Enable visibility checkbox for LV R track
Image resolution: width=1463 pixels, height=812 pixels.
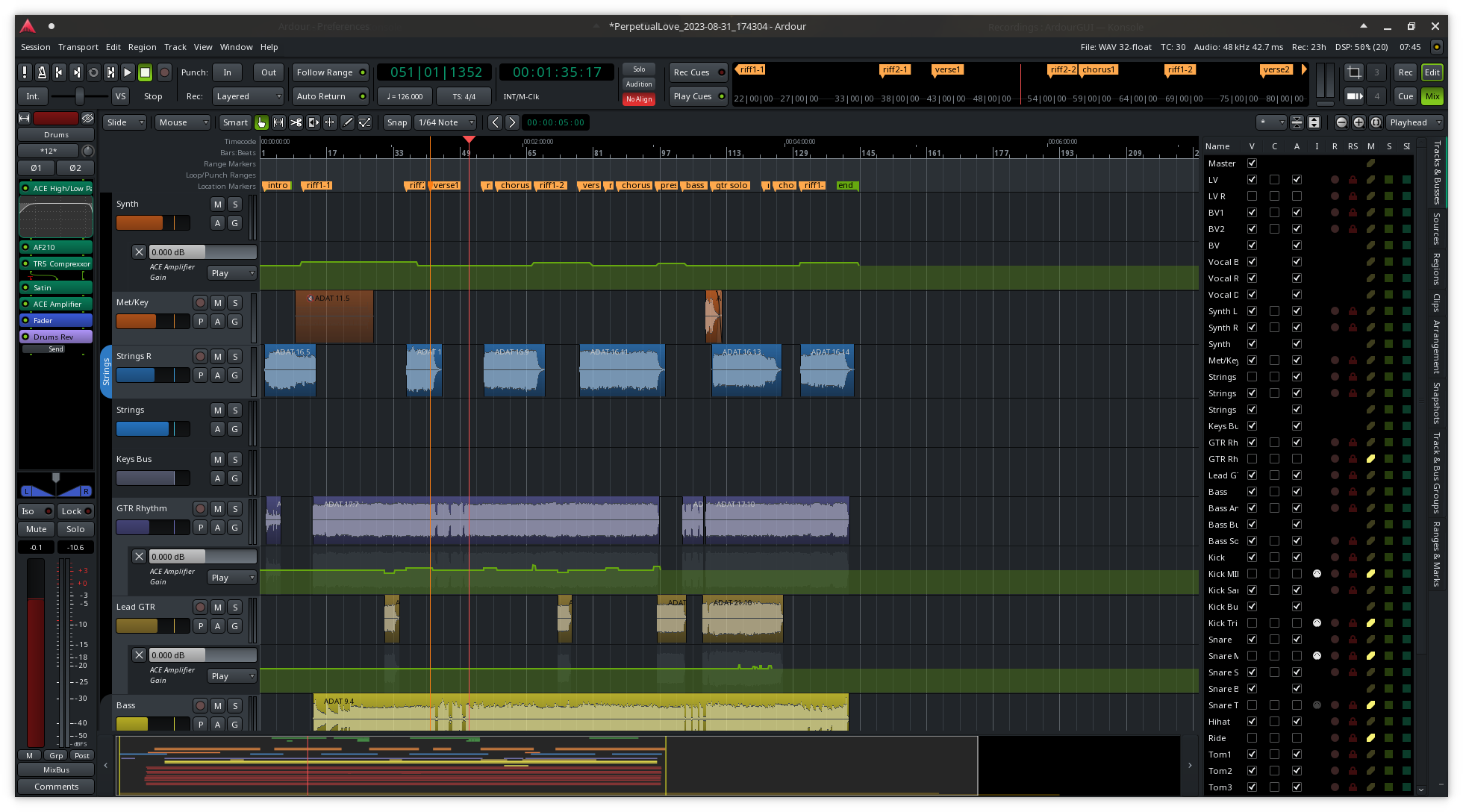pos(1252,196)
